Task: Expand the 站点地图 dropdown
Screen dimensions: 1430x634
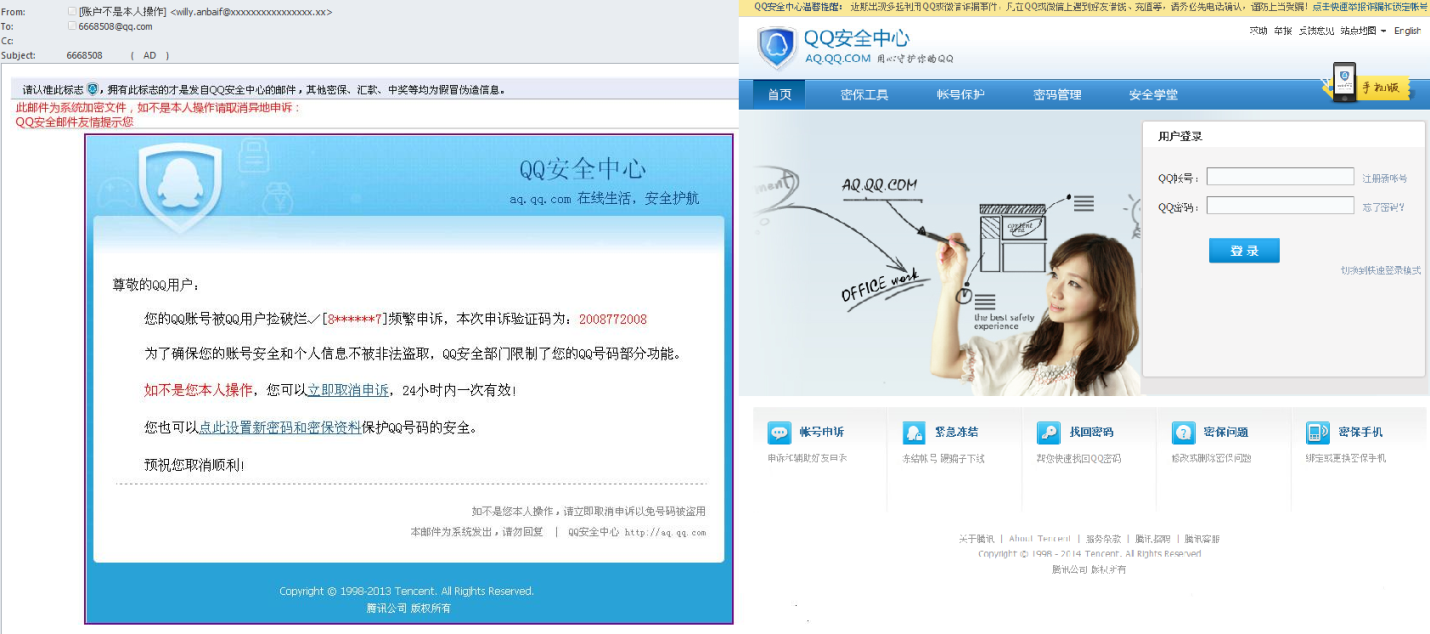Action: click(x=1362, y=31)
